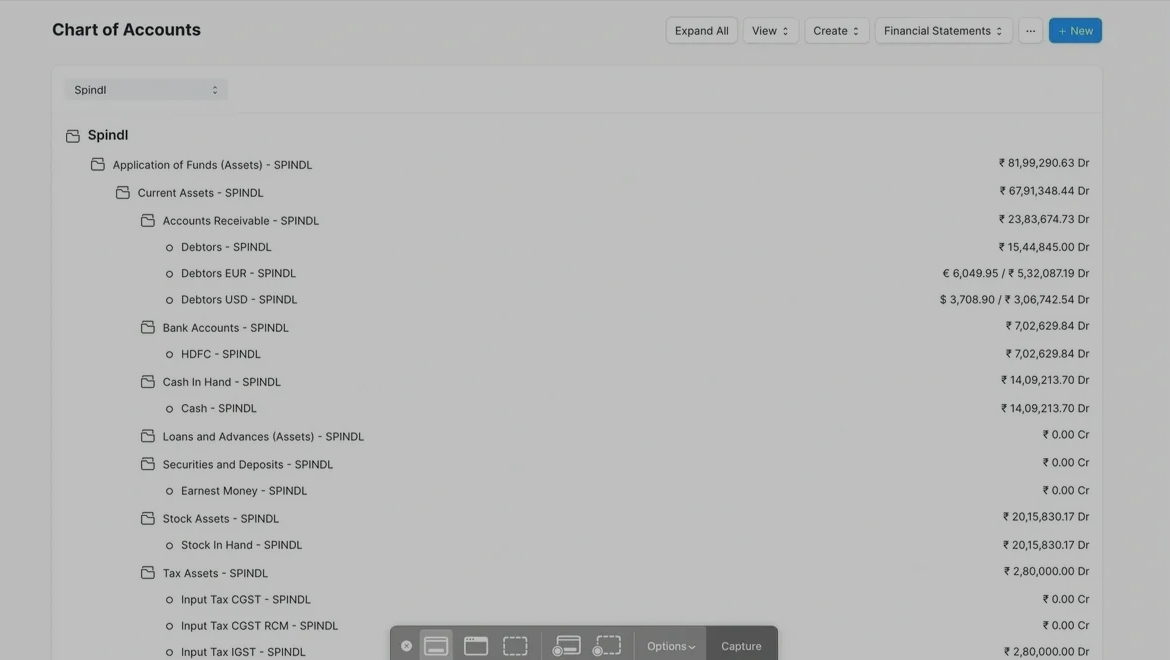The image size is (1170, 660).
Task: Open the Financial Statements menu
Action: [943, 31]
